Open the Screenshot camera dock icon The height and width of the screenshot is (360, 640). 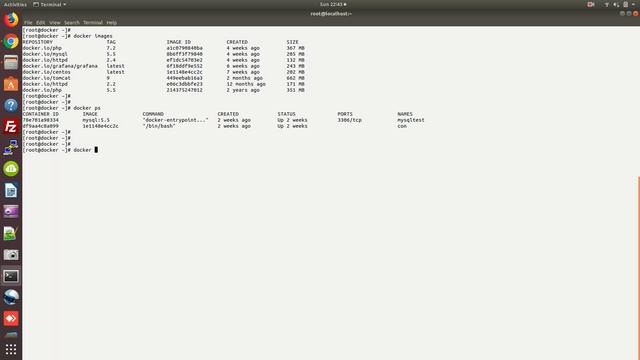coord(11,255)
